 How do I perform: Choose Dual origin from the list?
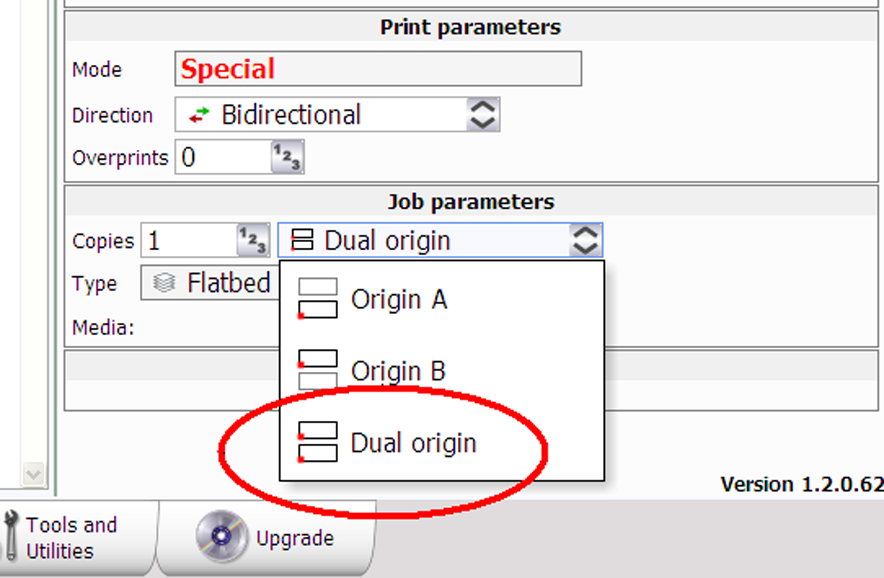(413, 443)
